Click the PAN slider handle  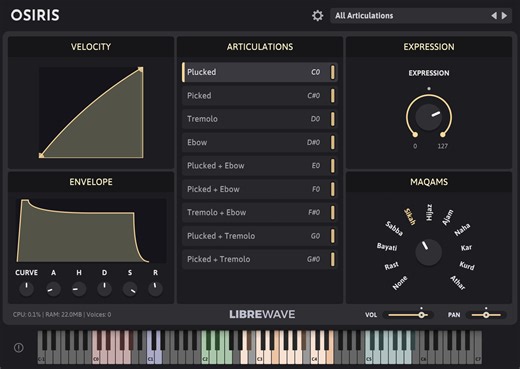pos(486,315)
